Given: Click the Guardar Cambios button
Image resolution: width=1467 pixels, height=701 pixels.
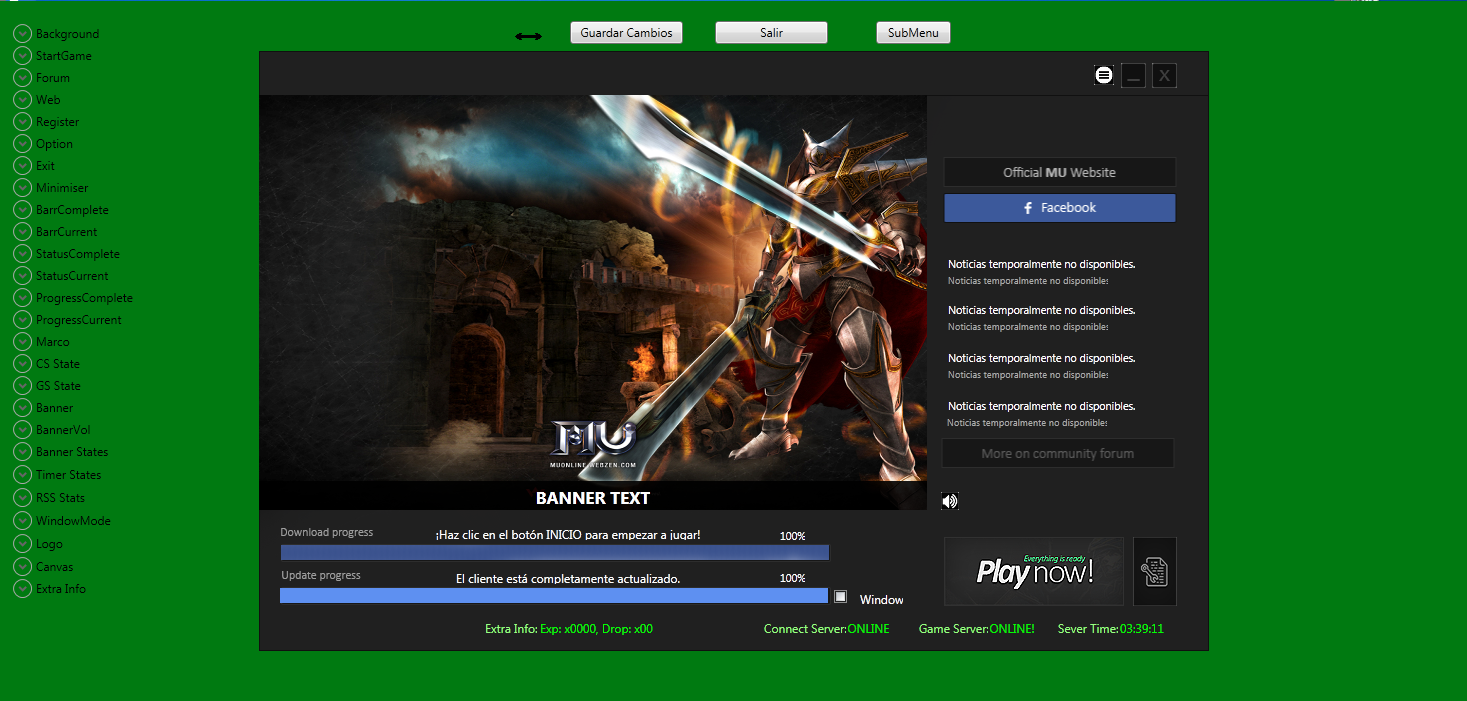Looking at the screenshot, I should 627,33.
